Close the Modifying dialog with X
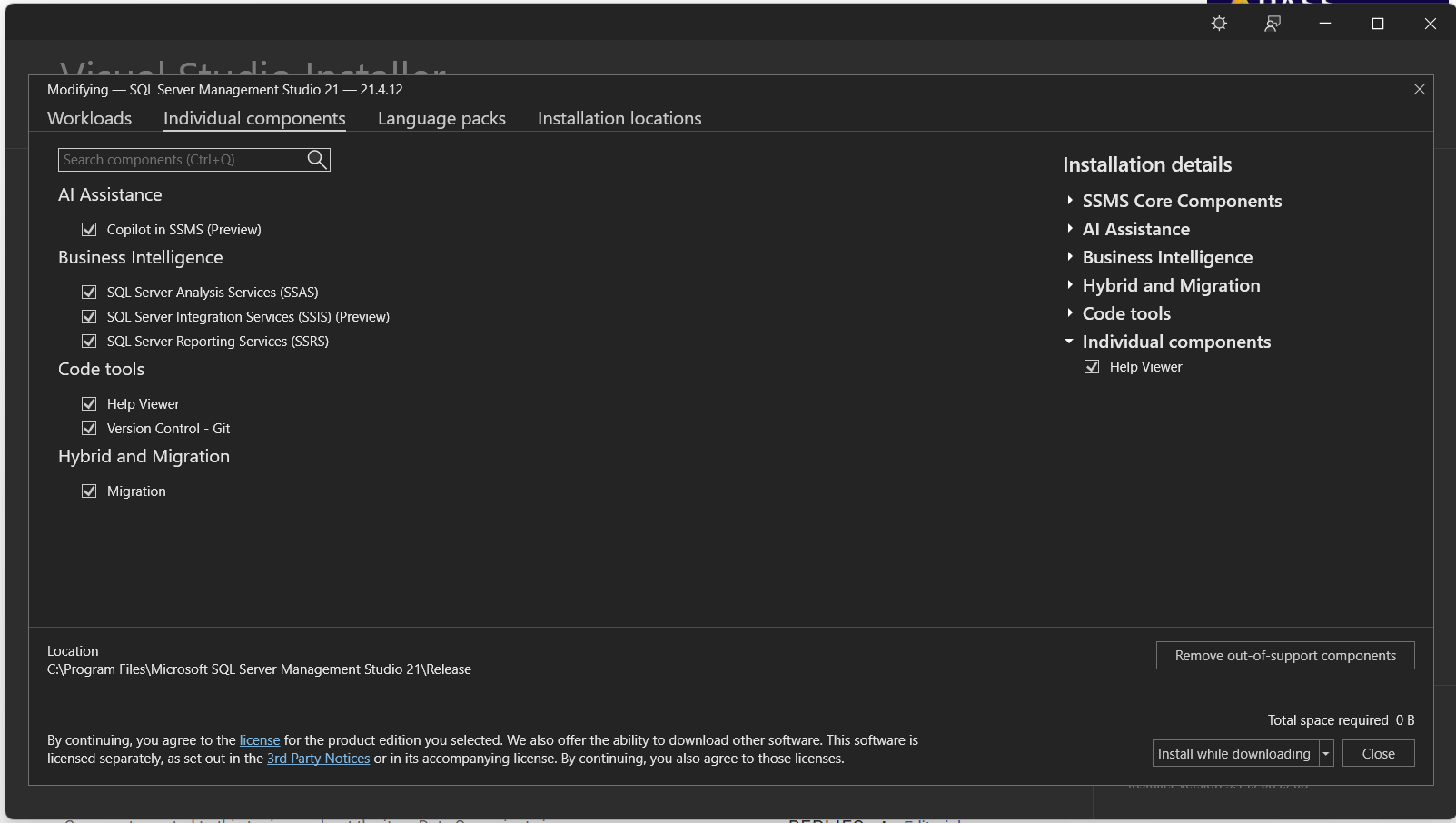This screenshot has height=823, width=1456. click(x=1419, y=89)
